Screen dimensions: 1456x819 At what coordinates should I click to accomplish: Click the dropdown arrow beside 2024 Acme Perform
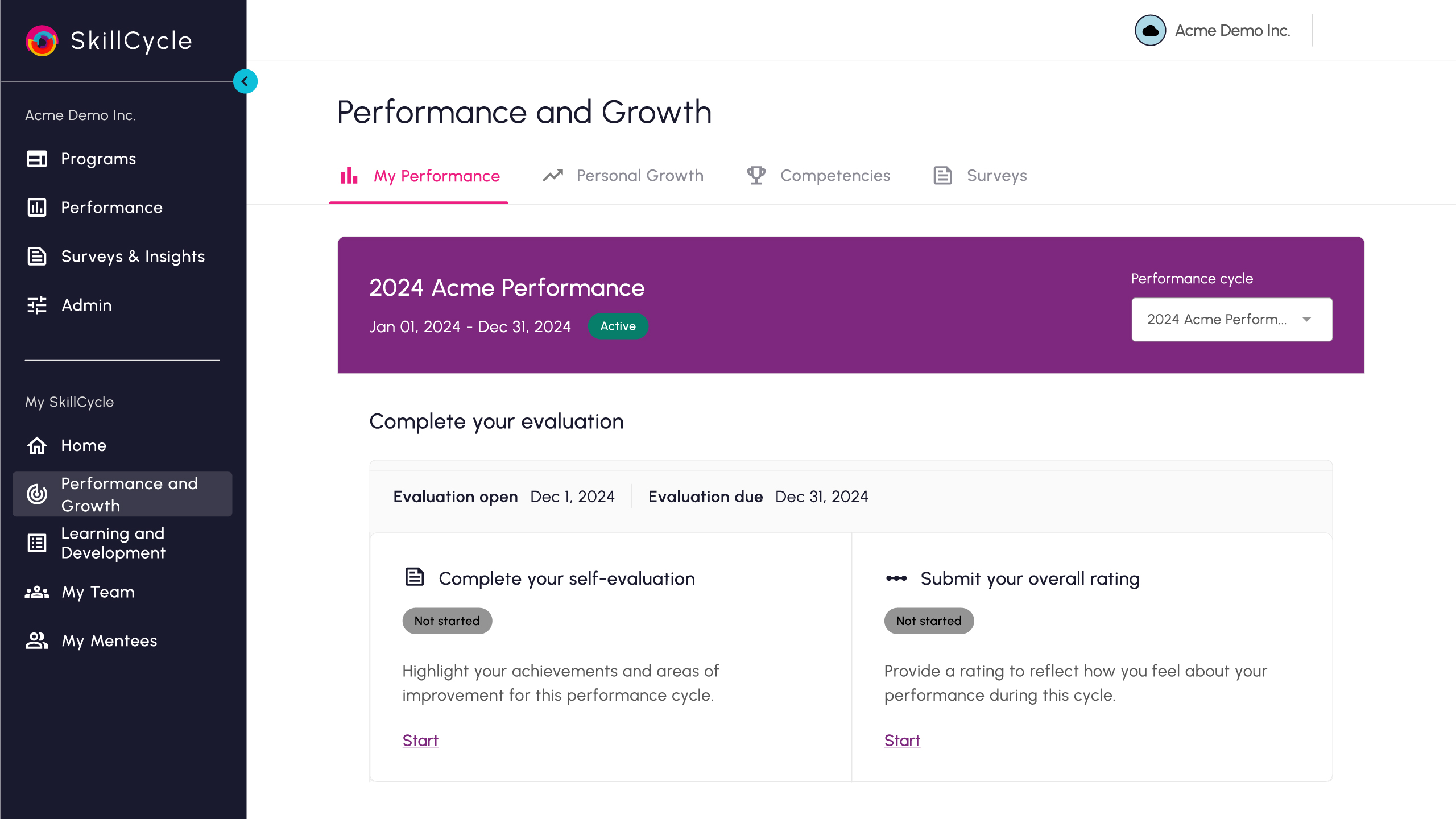coord(1306,320)
